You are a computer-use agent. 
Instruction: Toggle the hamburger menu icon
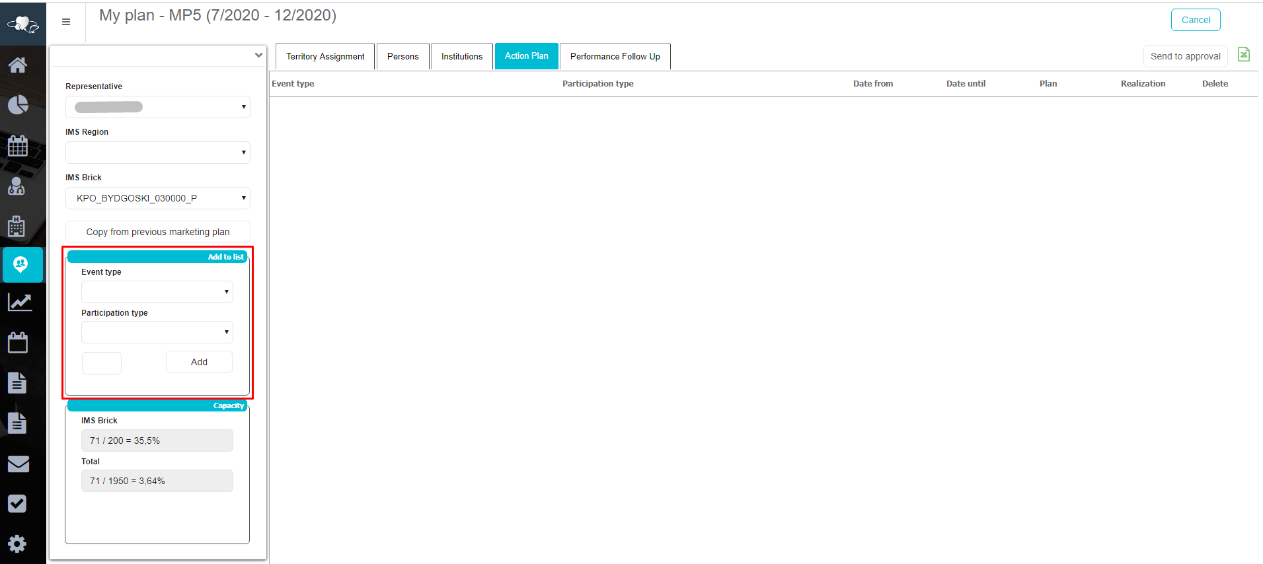[66, 21]
